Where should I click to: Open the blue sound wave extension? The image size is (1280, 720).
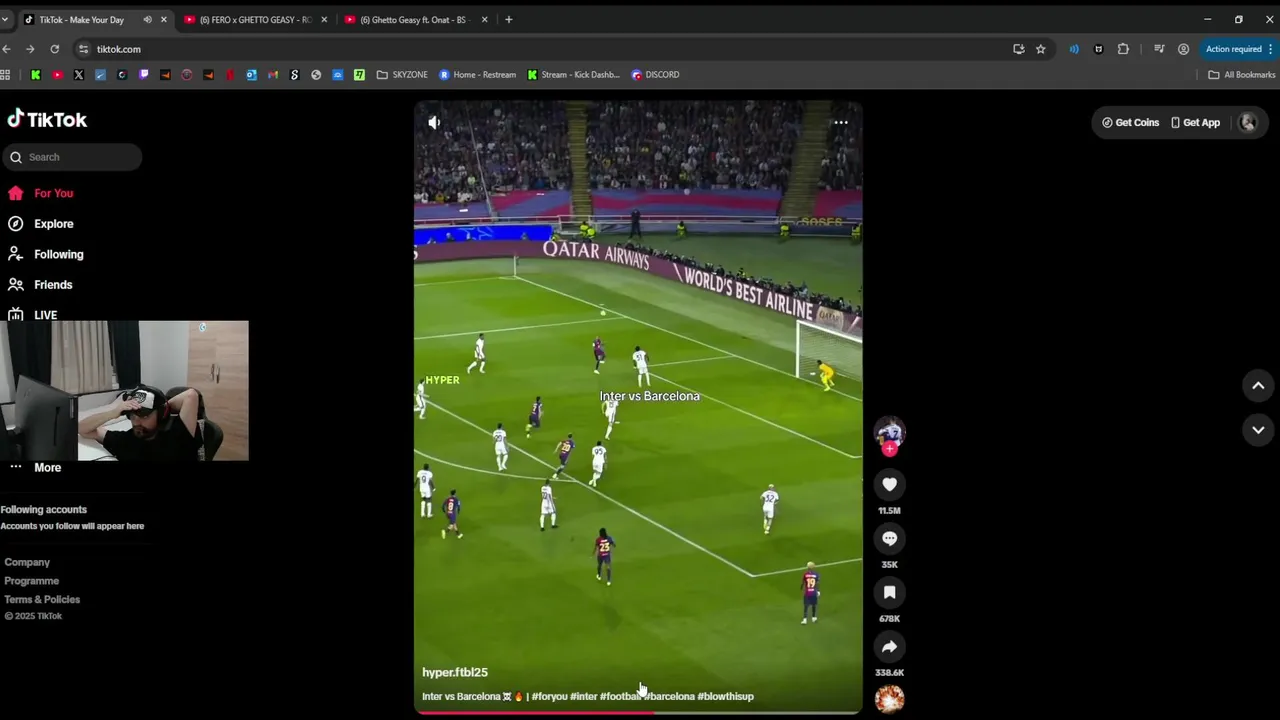coord(1074,49)
